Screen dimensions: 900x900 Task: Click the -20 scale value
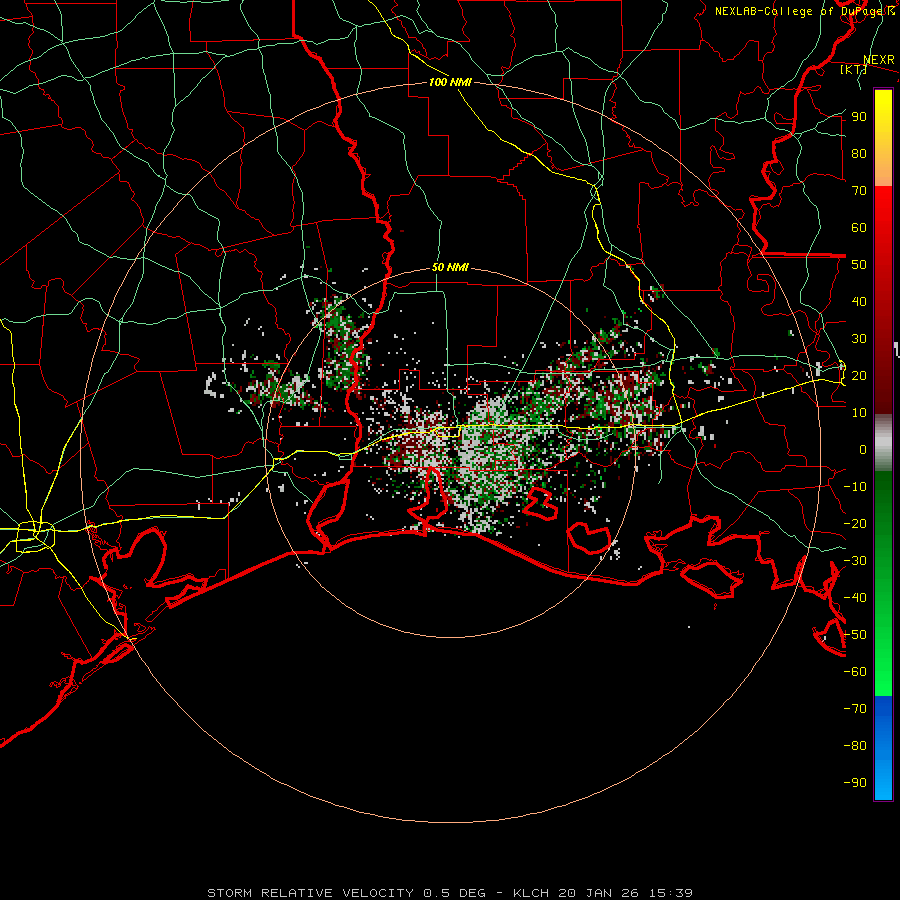[x=855, y=523]
